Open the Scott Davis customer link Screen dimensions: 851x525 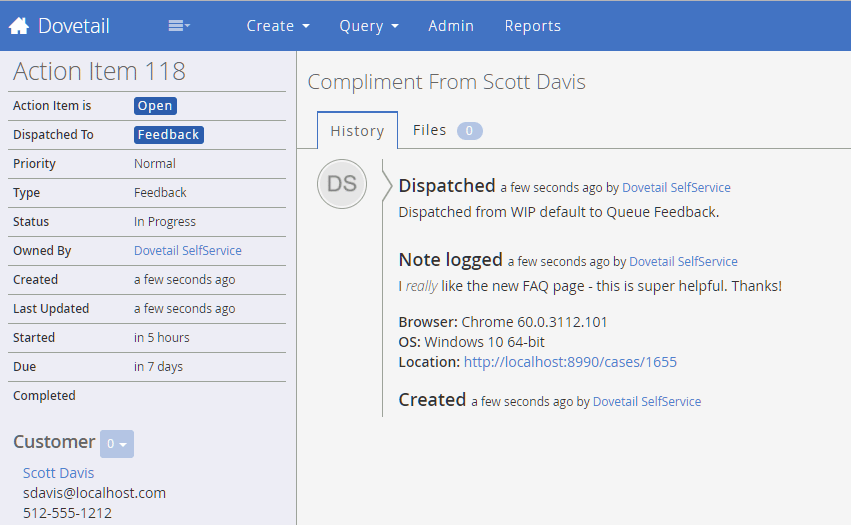pyautogui.click(x=58, y=473)
